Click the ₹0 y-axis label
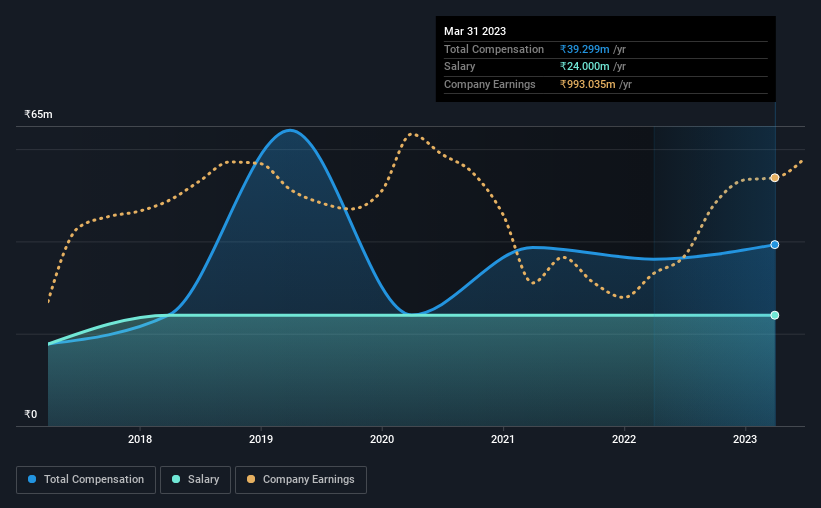The width and height of the screenshot is (821, 508). [31, 414]
